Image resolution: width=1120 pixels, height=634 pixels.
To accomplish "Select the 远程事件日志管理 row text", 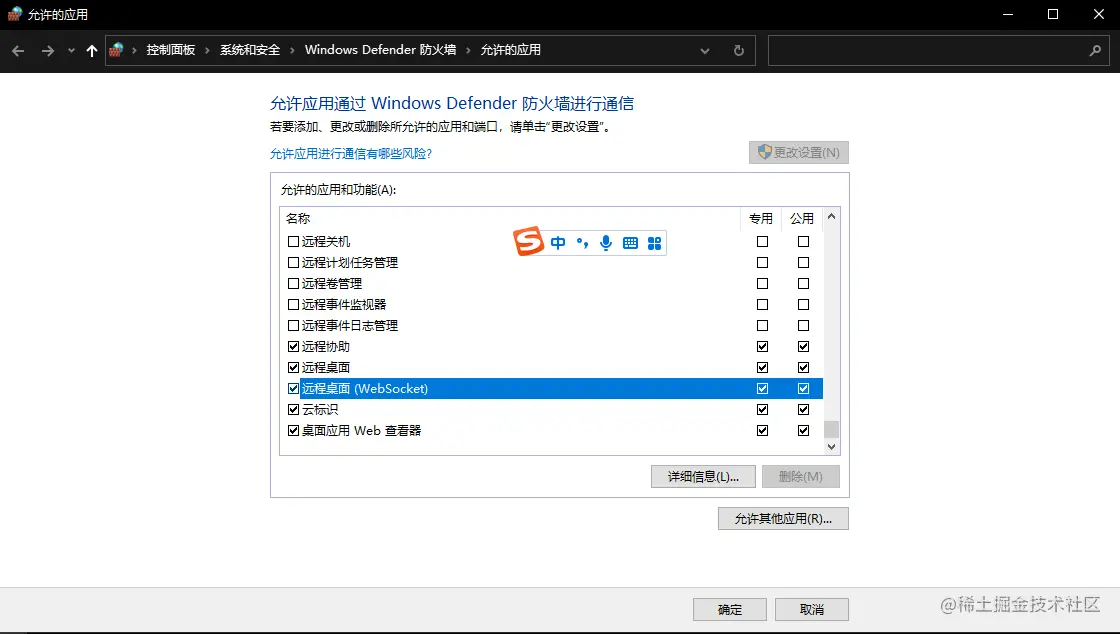I will coord(349,326).
